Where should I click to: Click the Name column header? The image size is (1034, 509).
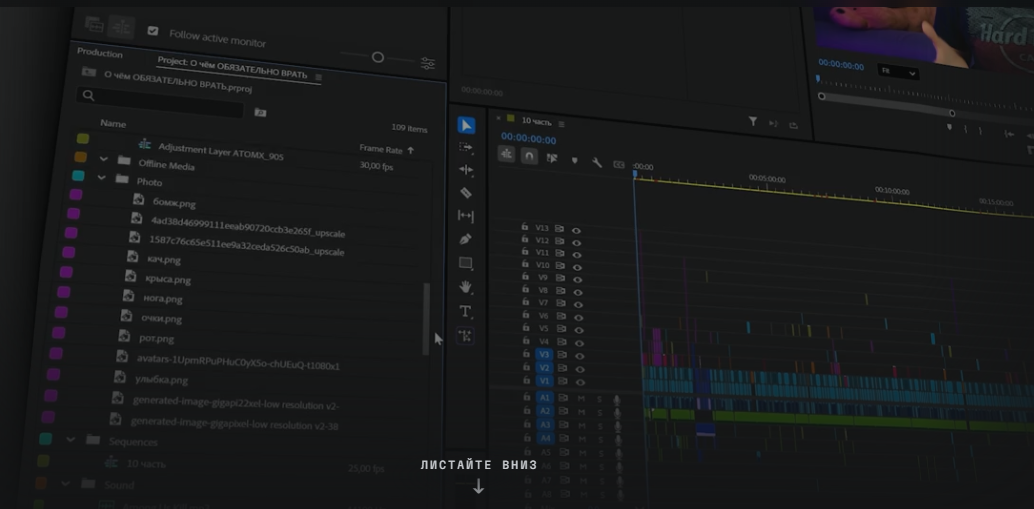113,123
